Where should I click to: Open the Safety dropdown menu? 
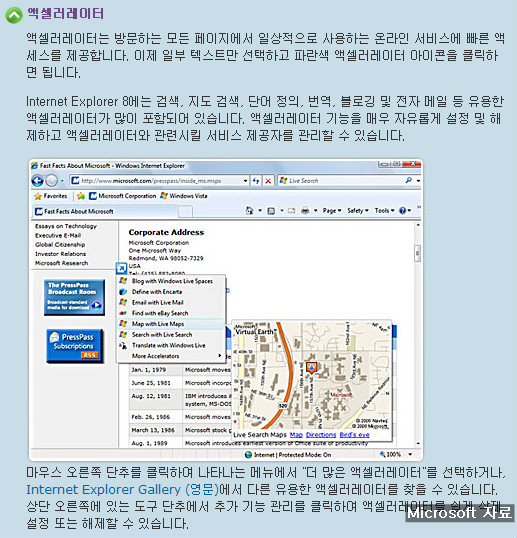coord(357,211)
